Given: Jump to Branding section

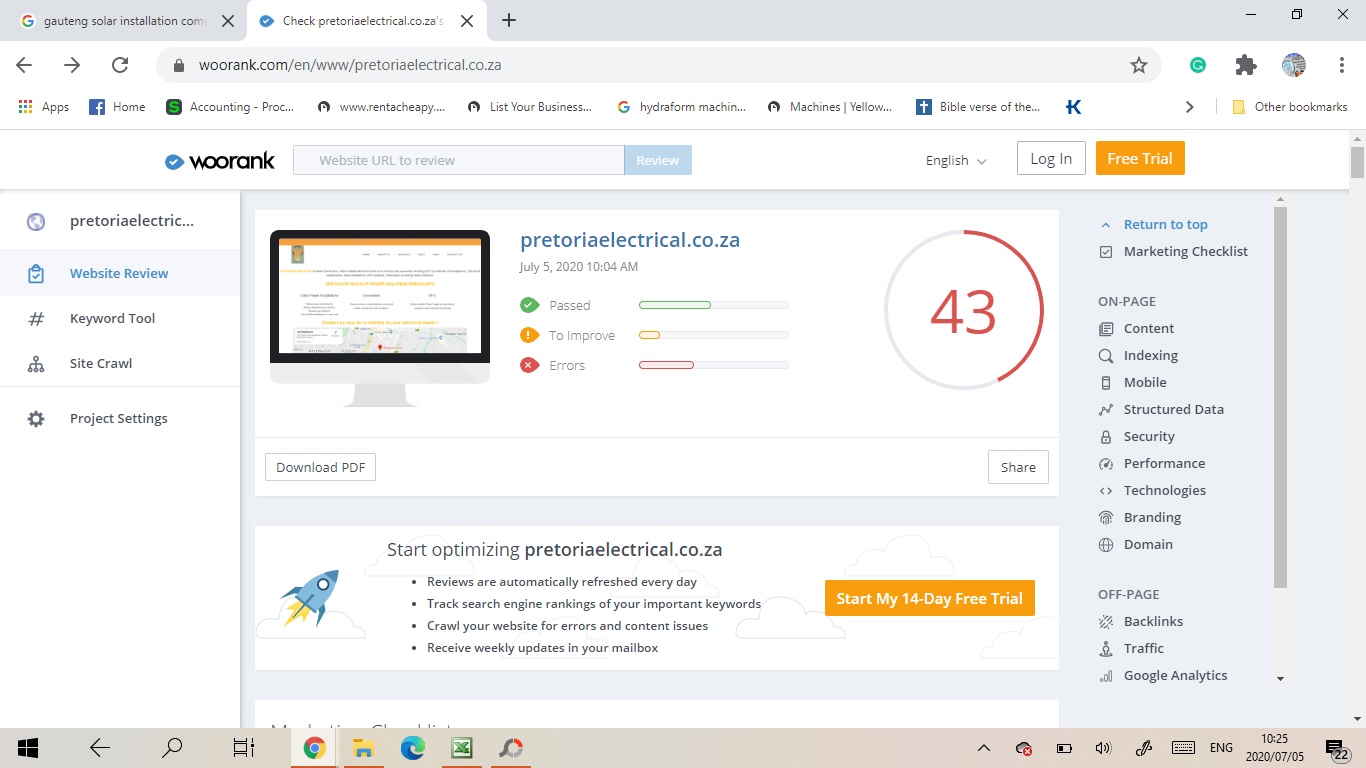Looking at the screenshot, I should click(1152, 517).
